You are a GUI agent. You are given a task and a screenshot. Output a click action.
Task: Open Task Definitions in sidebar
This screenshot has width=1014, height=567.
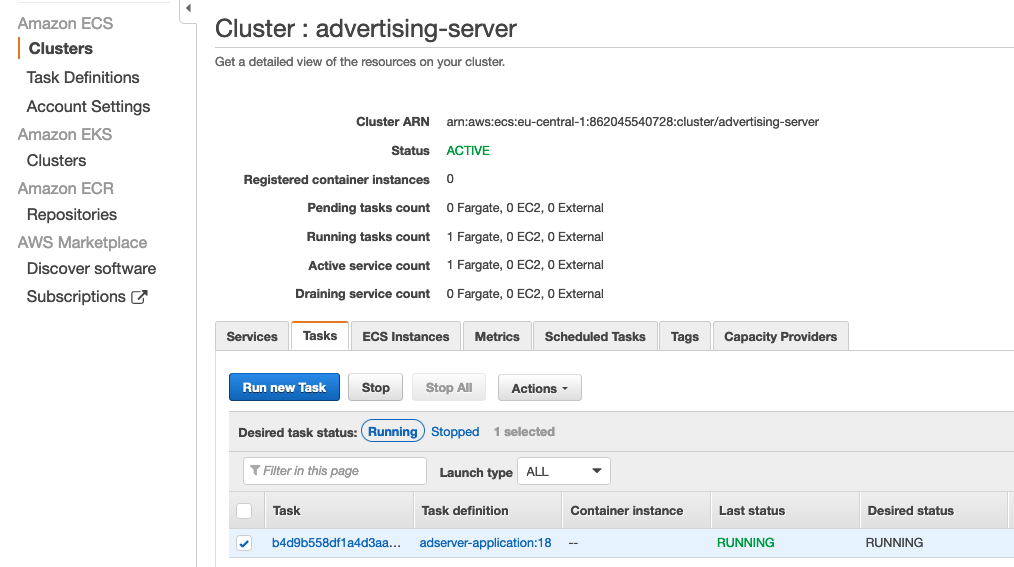coord(83,78)
